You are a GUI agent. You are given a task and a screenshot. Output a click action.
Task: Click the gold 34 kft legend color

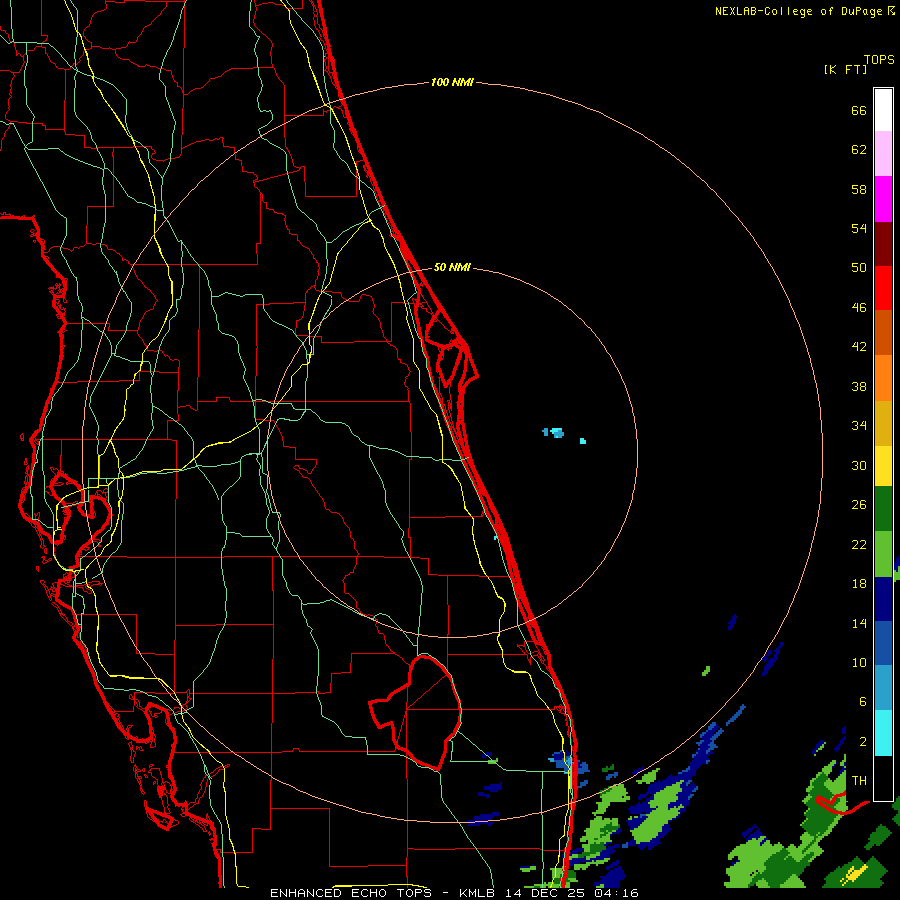click(x=883, y=423)
